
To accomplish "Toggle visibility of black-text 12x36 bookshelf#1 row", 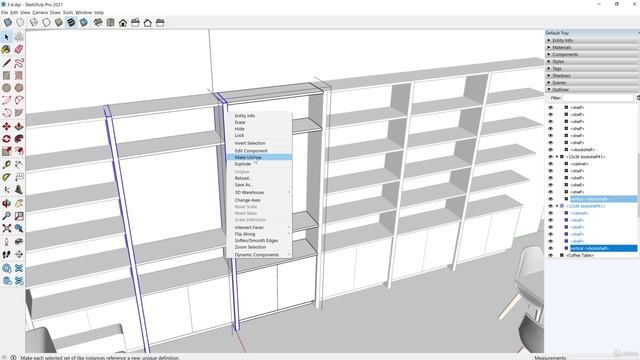I will click(x=550, y=157).
